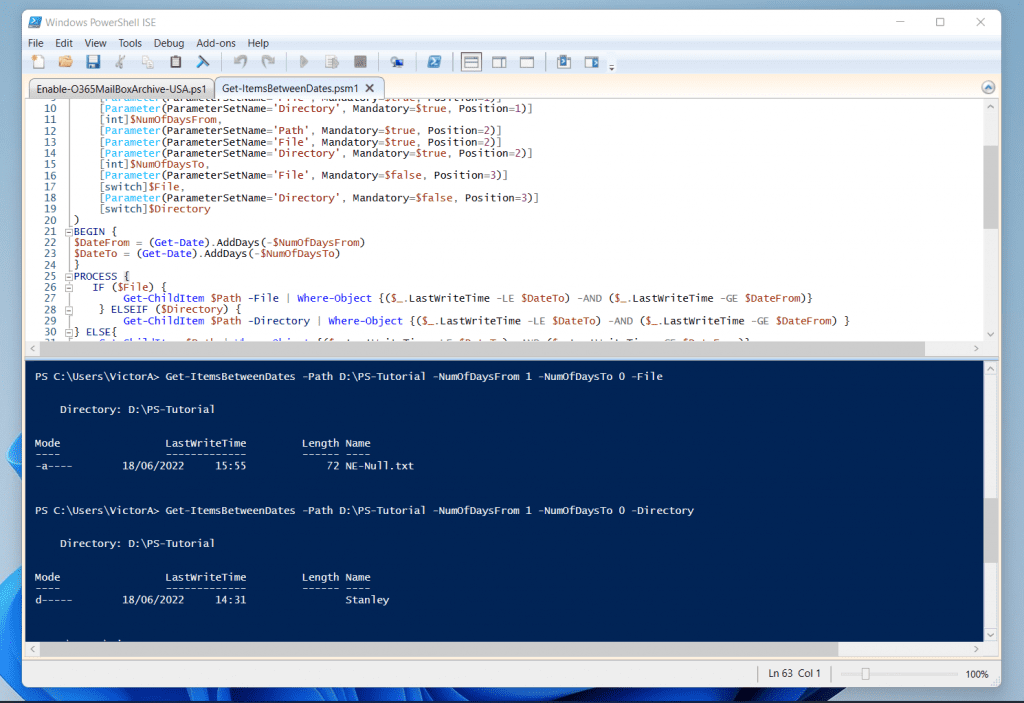Click Windows PowerShell ISE title bar icon
The image size is (1024, 703).
tap(35, 22)
